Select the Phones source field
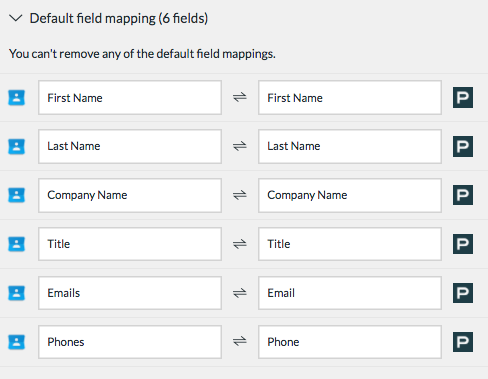This screenshot has width=488, height=379. click(130, 342)
